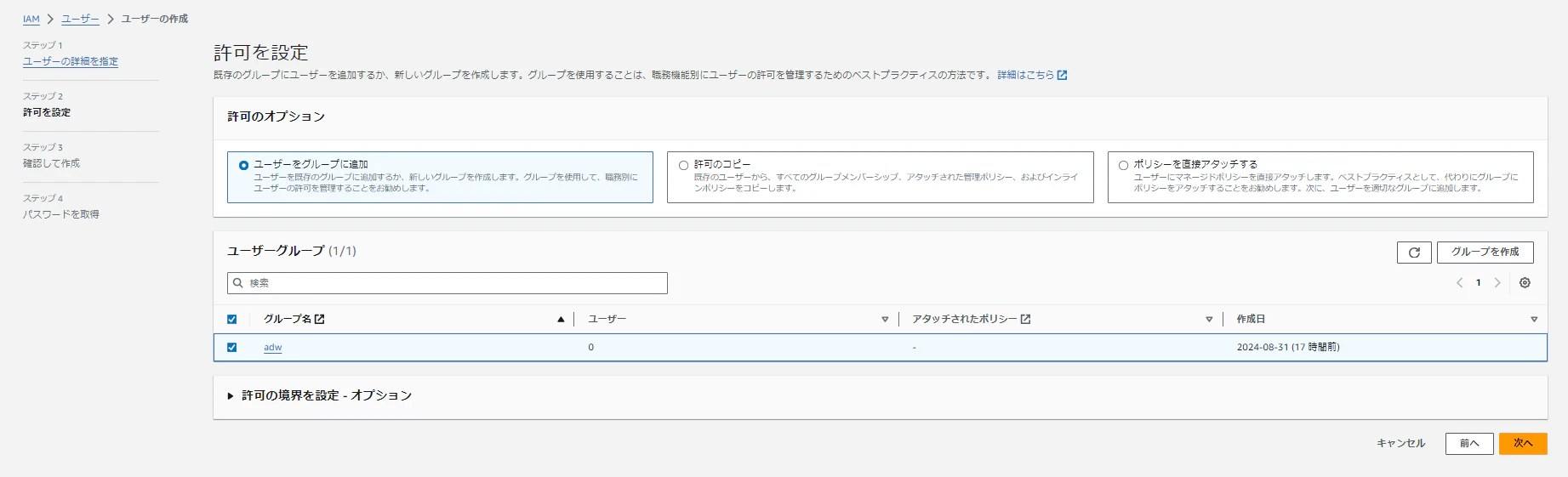
Task: Click the search magnifier icon
Action: 238,283
